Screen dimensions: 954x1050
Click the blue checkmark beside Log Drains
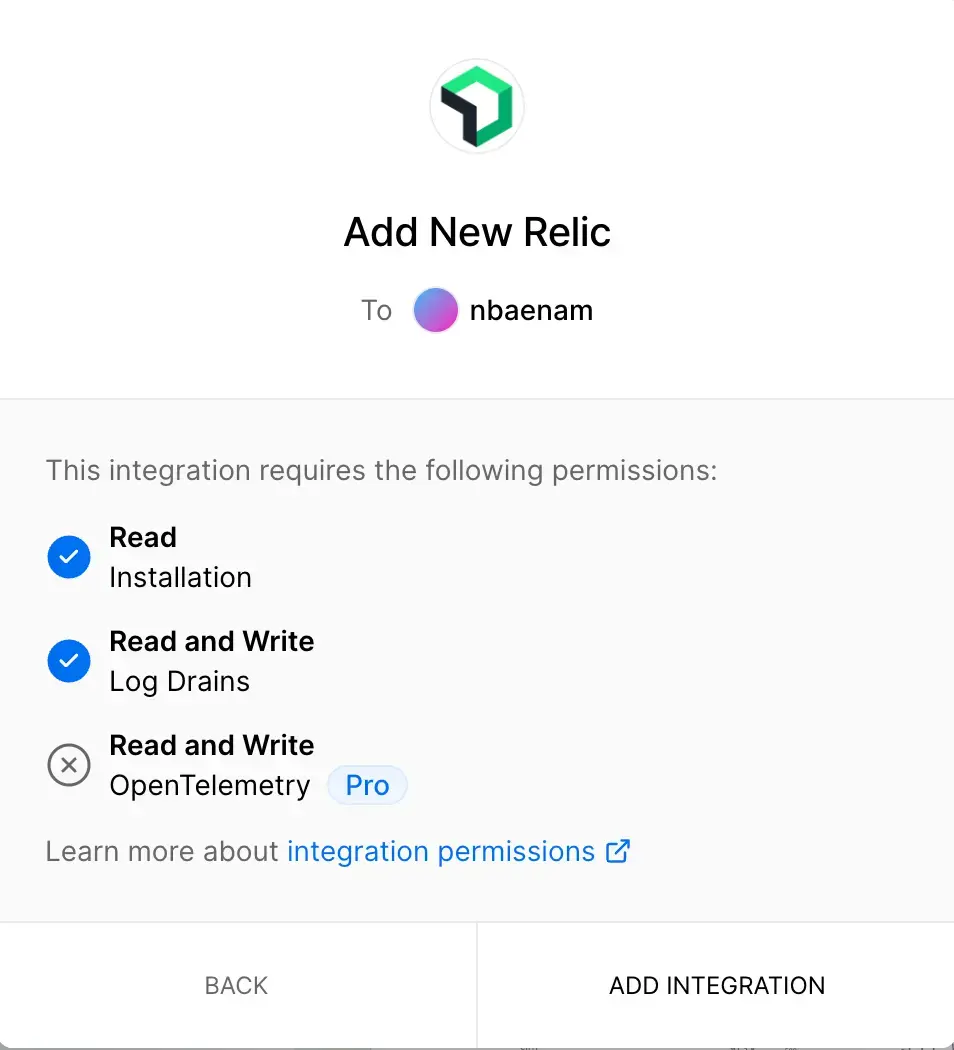tap(69, 662)
